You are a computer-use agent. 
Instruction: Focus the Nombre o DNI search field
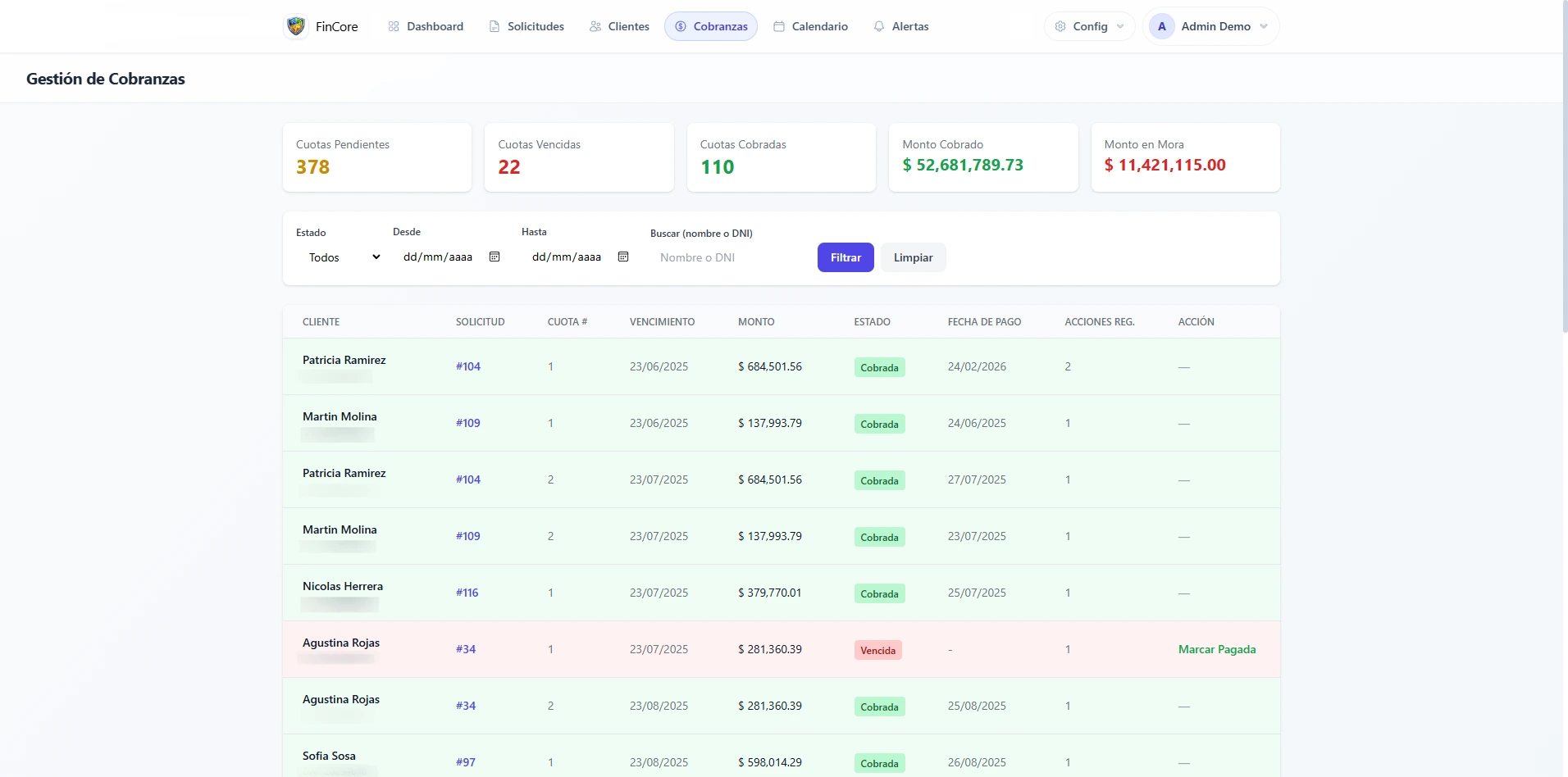[727, 257]
